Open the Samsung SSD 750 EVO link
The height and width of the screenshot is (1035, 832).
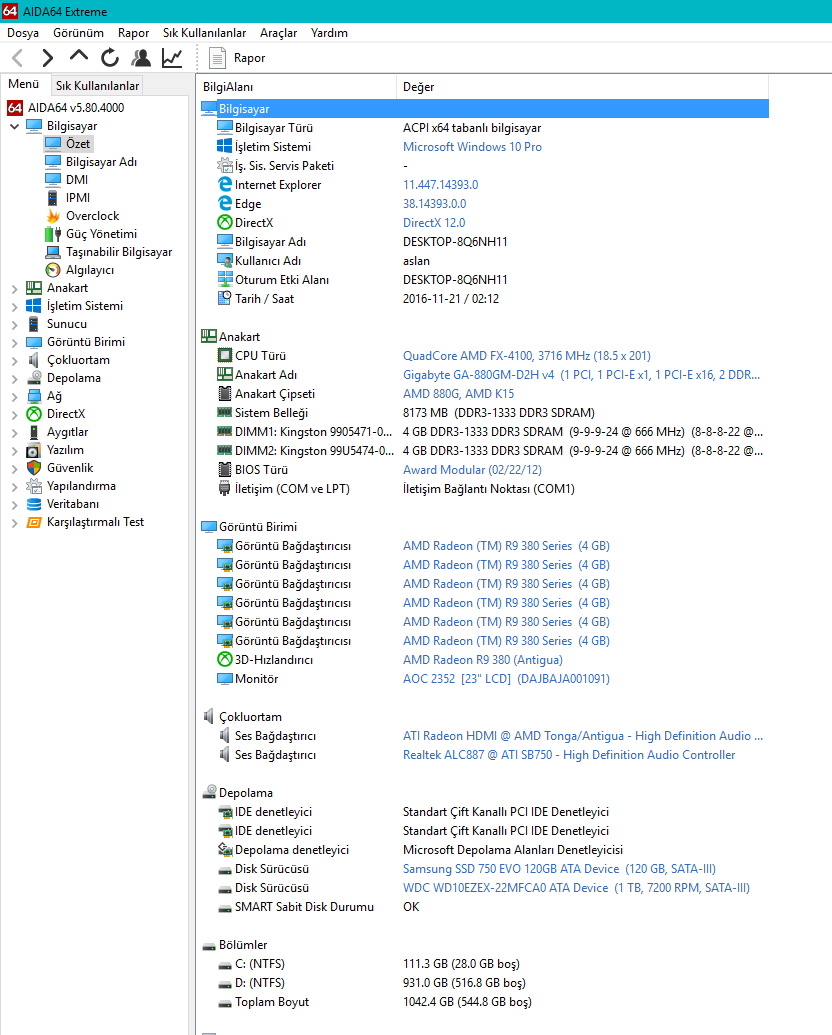(559, 869)
